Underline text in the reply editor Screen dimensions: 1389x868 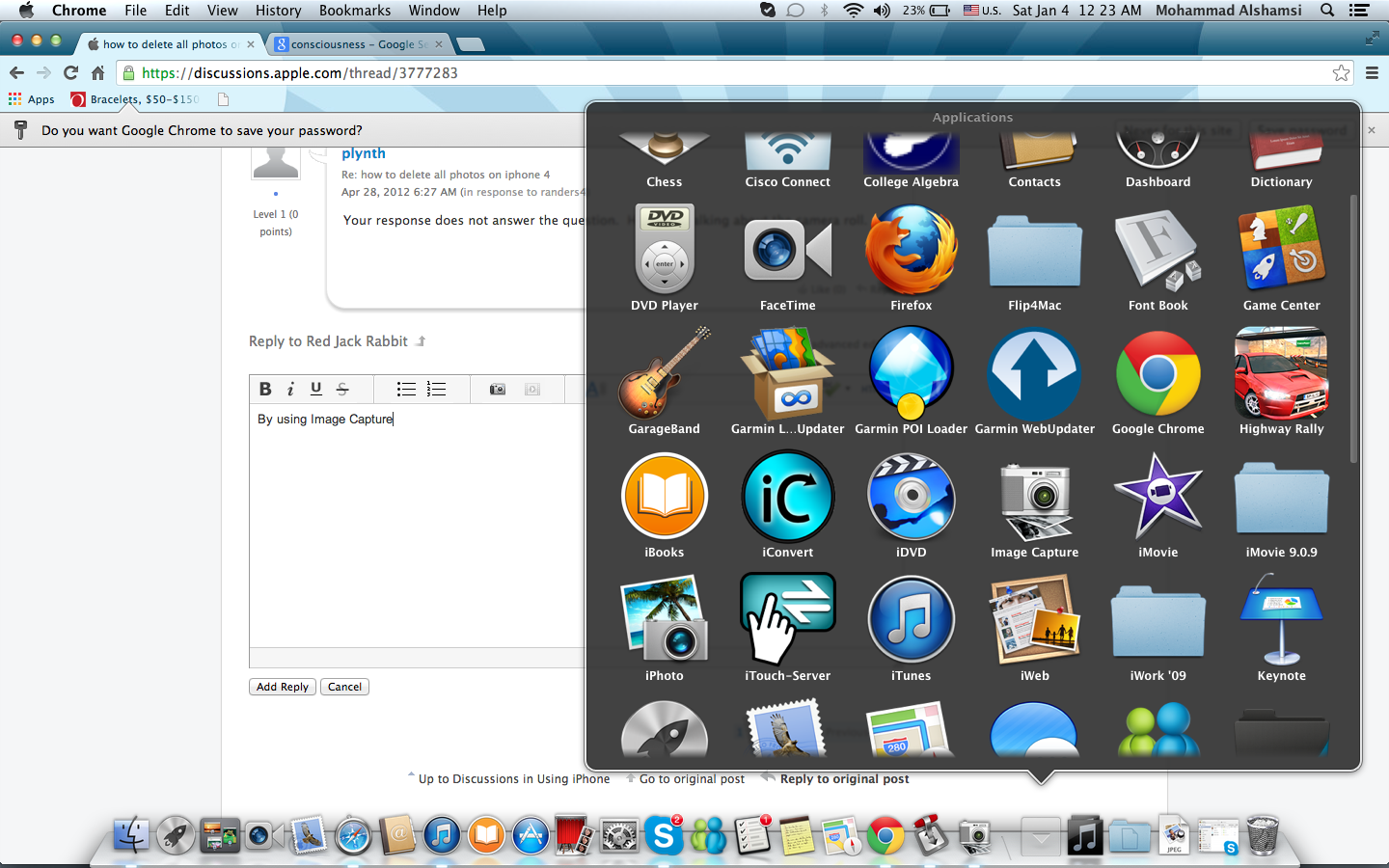(315, 389)
